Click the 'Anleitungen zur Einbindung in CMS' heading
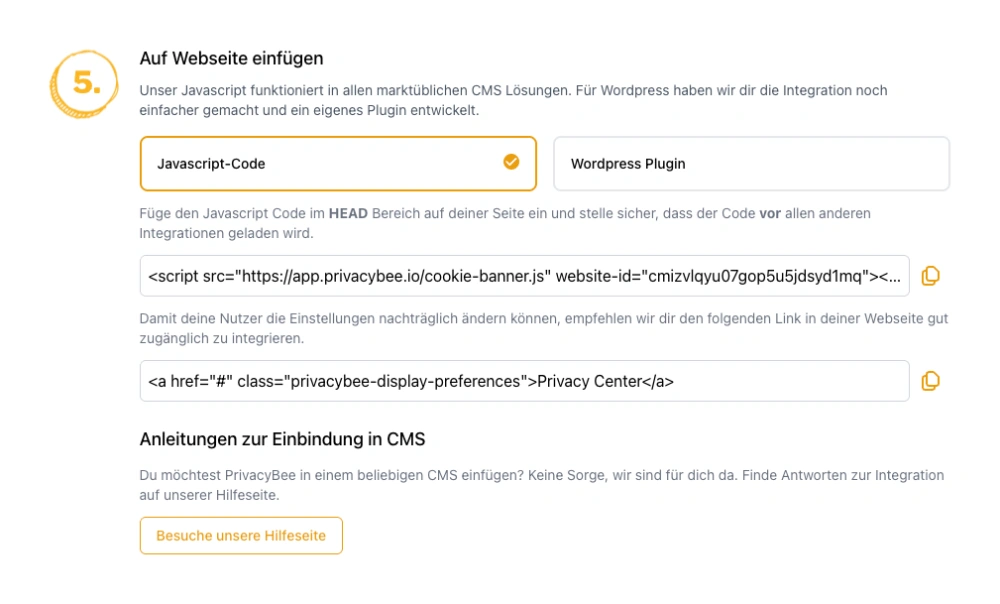 (x=282, y=439)
